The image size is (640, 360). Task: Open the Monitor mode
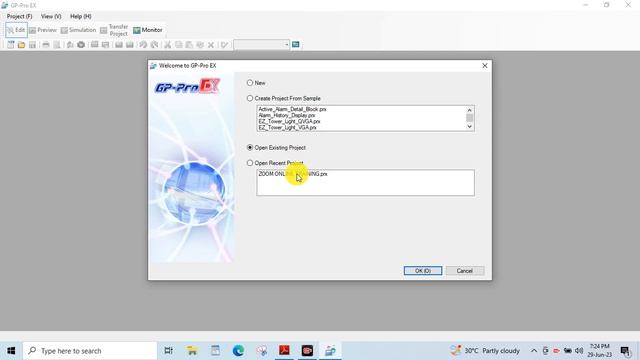pyautogui.click(x=148, y=30)
